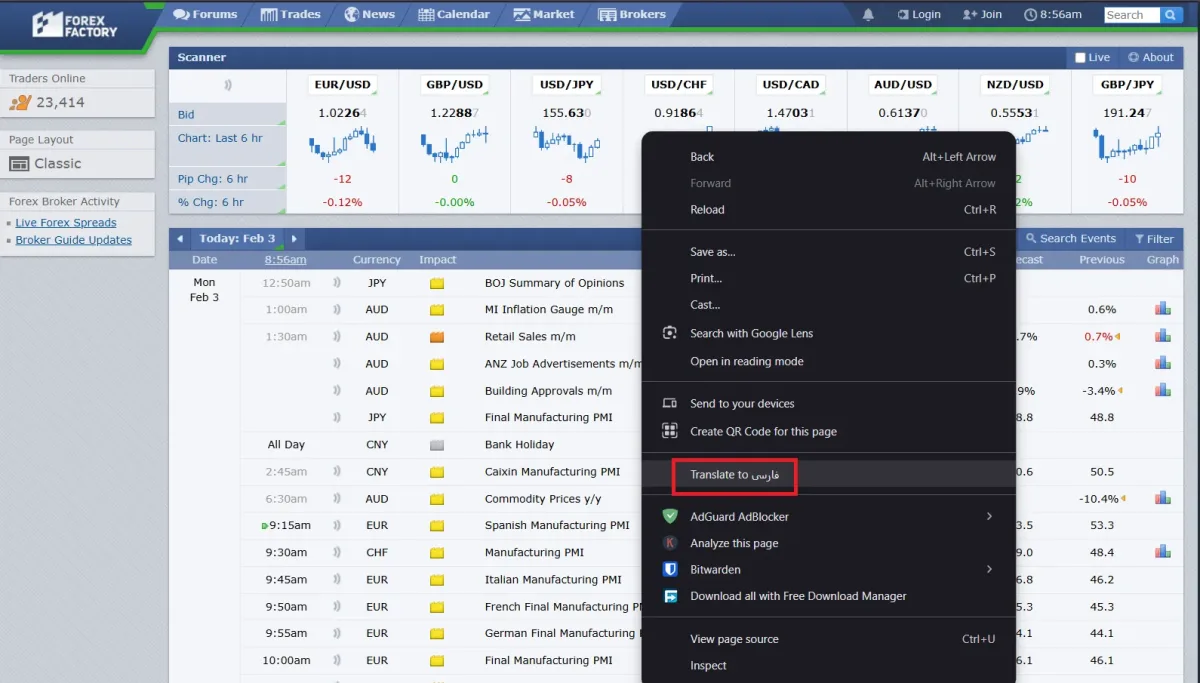Open the News tab
The width and height of the screenshot is (1200, 683).
click(369, 15)
